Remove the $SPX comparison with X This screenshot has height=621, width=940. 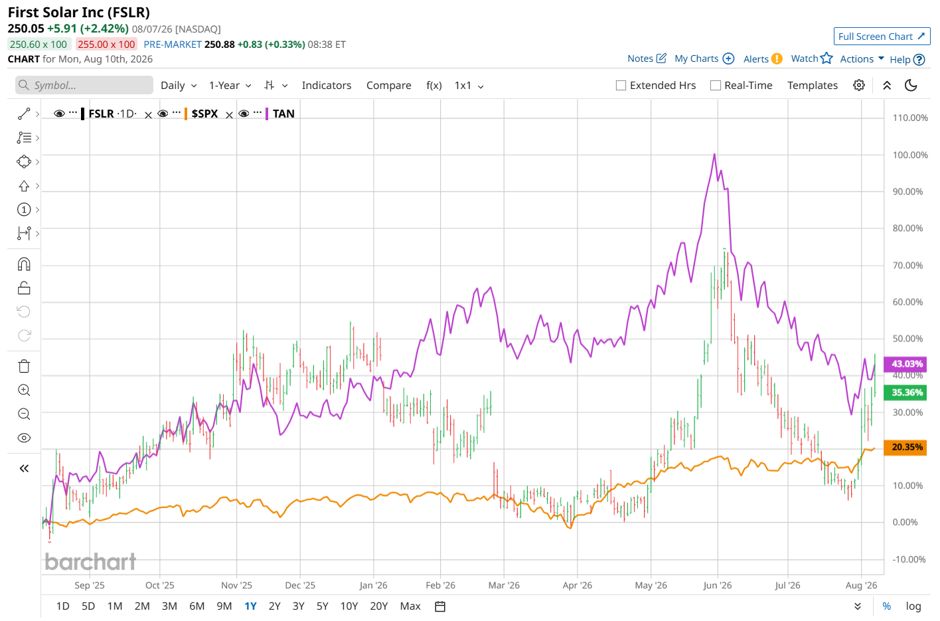pos(229,114)
